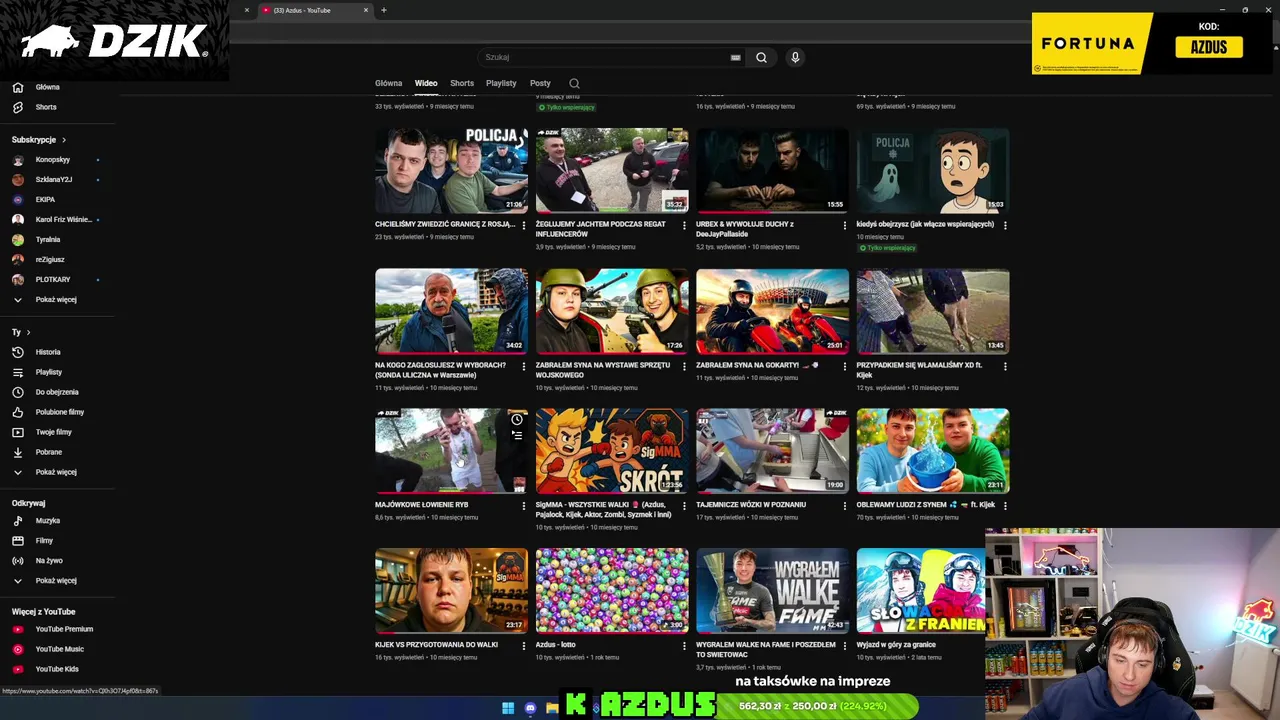Switch to the Główna channel tab
The height and width of the screenshot is (720, 1280).
click(x=388, y=83)
